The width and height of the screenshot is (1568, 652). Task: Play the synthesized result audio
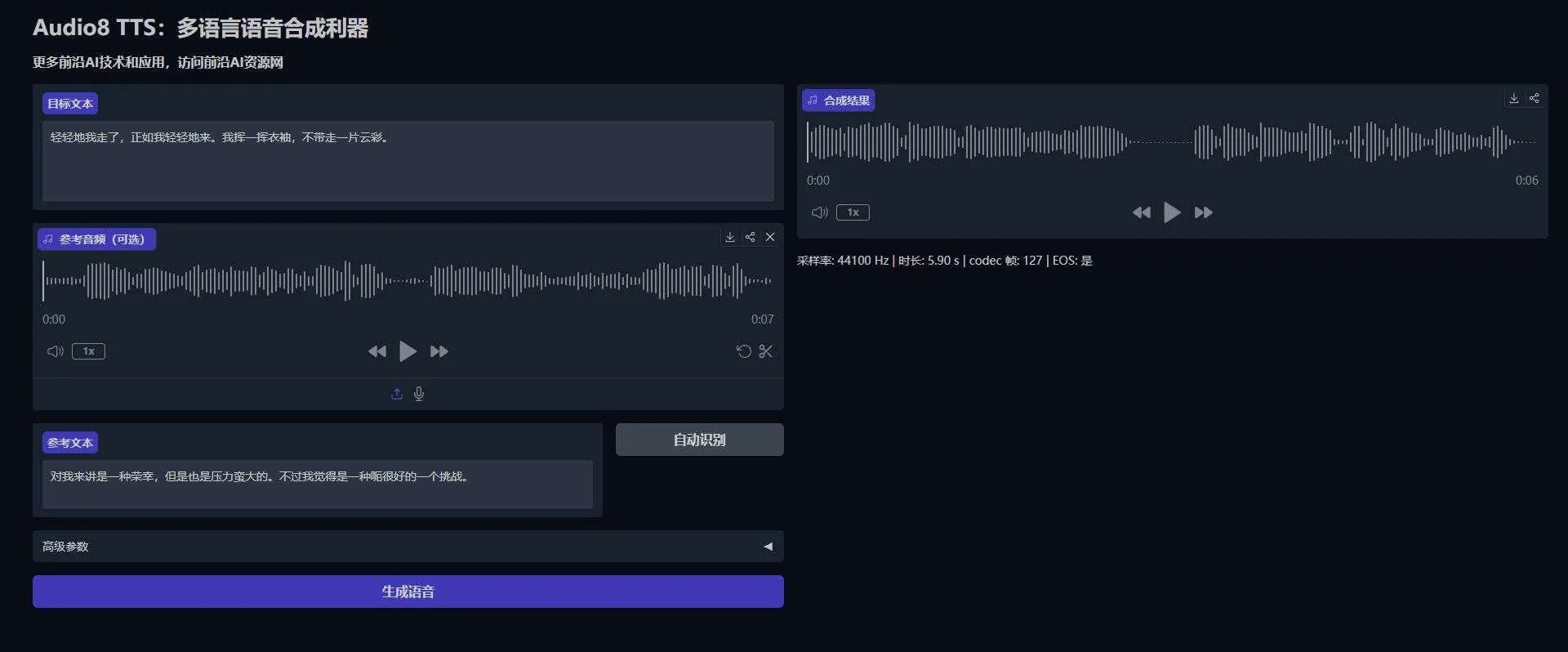[x=1172, y=212]
